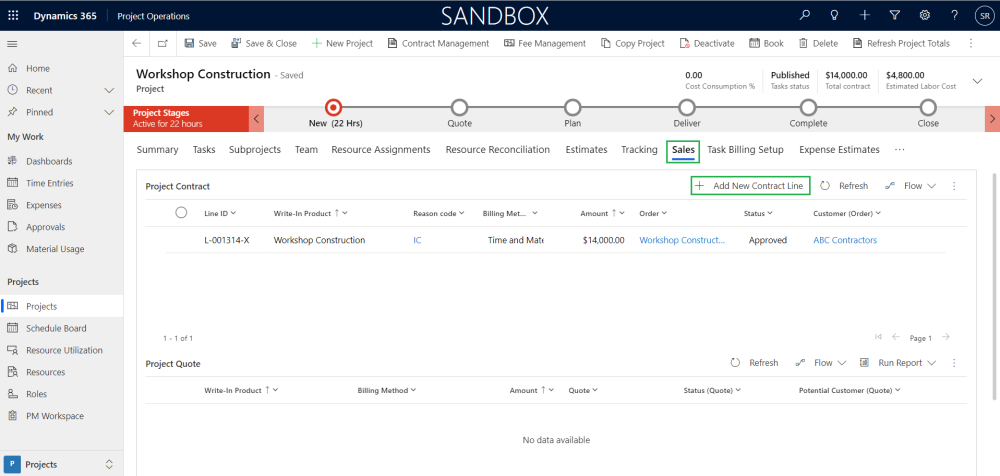The image size is (1000, 476).
Task: Show more tabs via ellipsis
Action: pyautogui.click(x=899, y=149)
